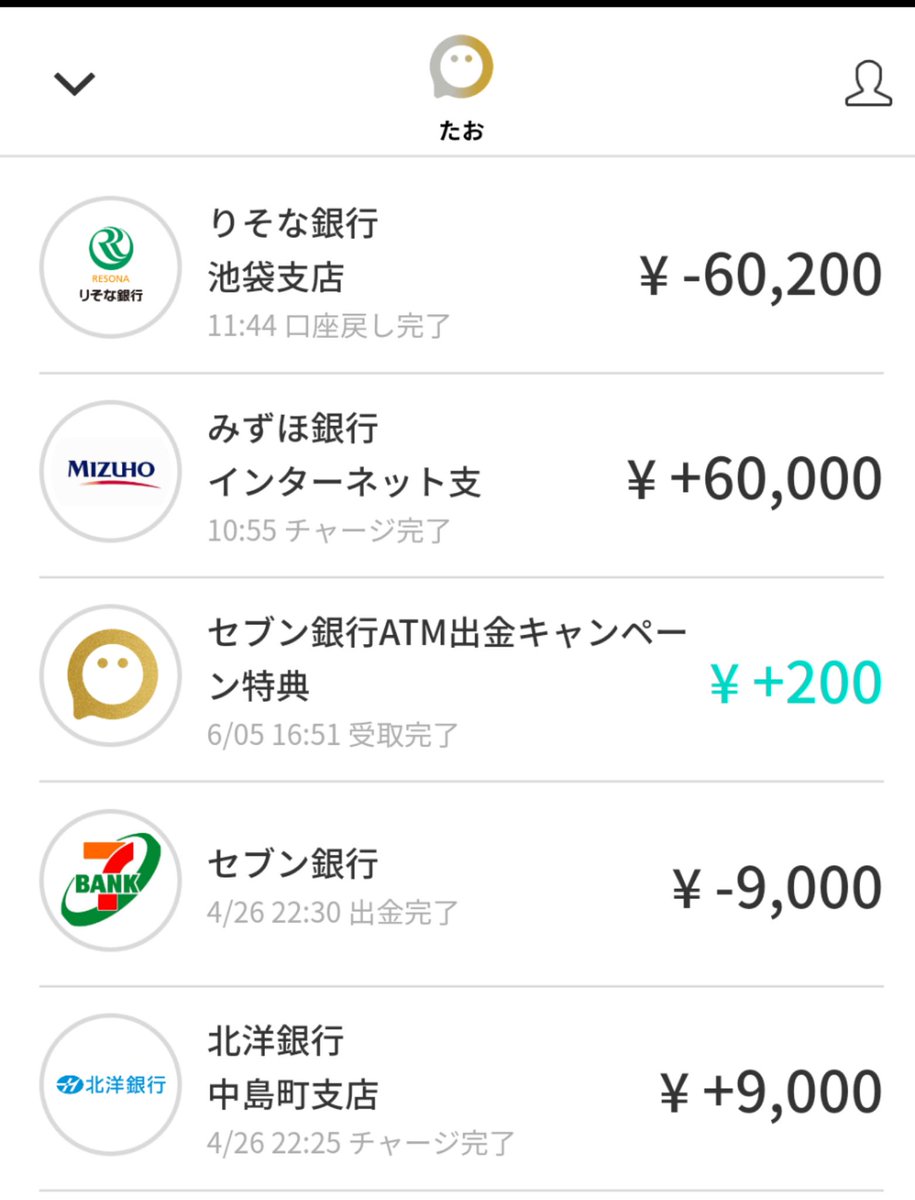Tap the gold chat bubble avatar icon

[461, 67]
